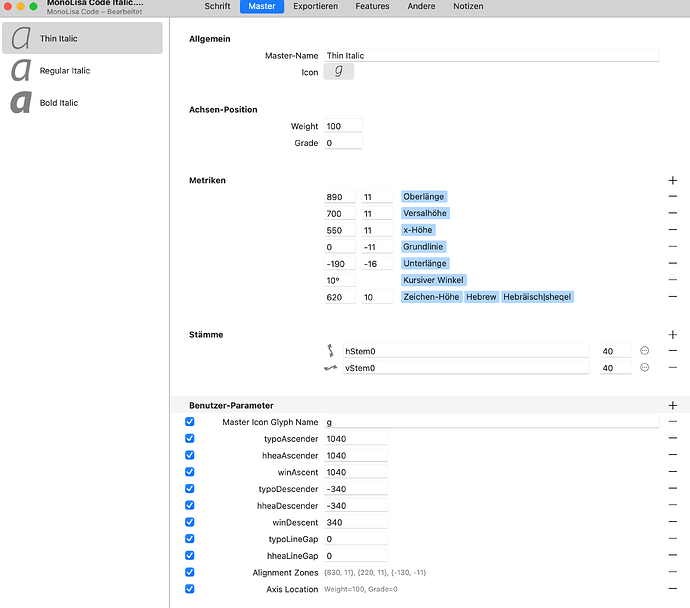This screenshot has height=608, width=690.
Task: Remove the Grundlinie metric row
Action: (672, 246)
